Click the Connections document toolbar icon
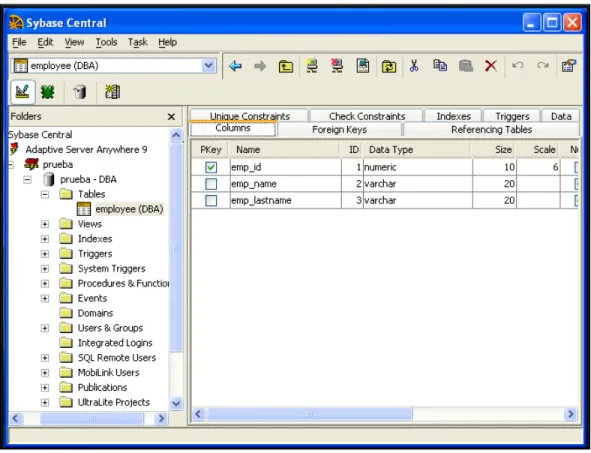This screenshot has width=591, height=453. point(363,66)
